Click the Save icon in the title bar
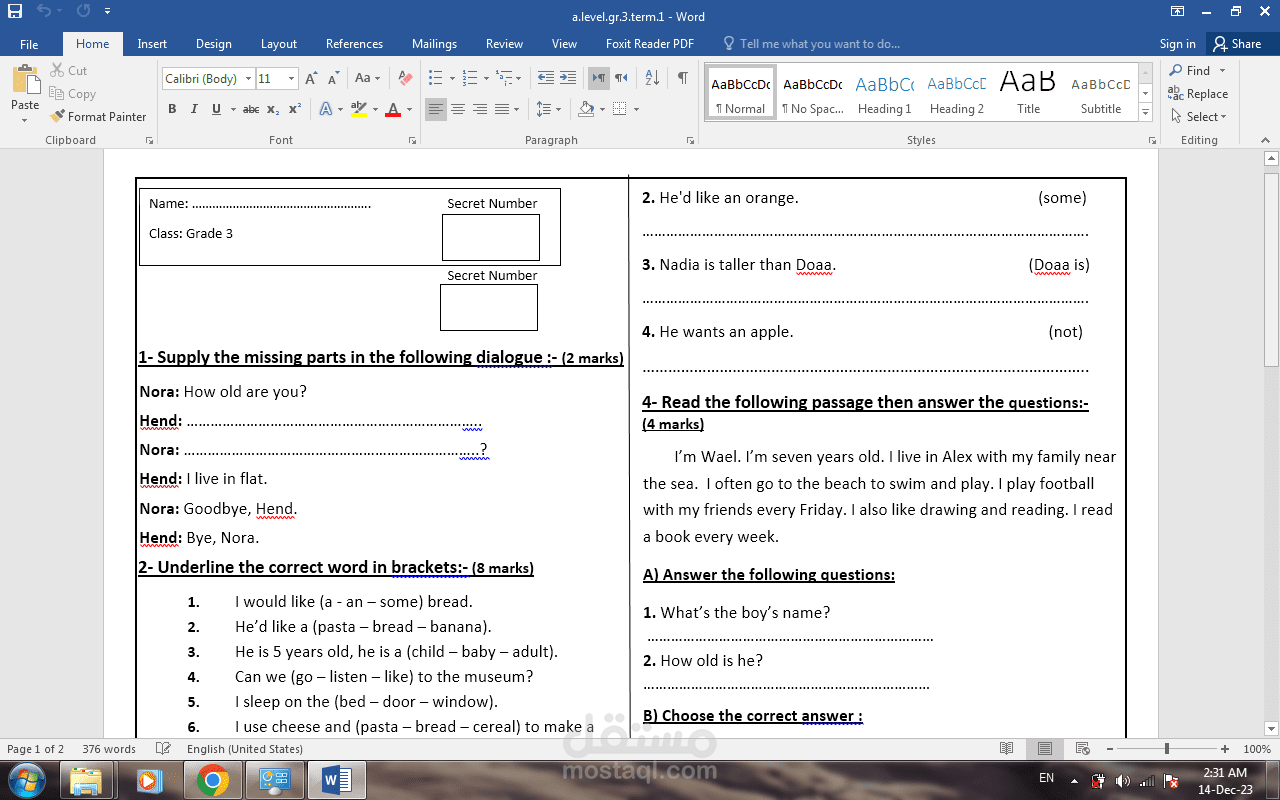Viewport: 1280px width, 800px height. pyautogui.click(x=15, y=12)
